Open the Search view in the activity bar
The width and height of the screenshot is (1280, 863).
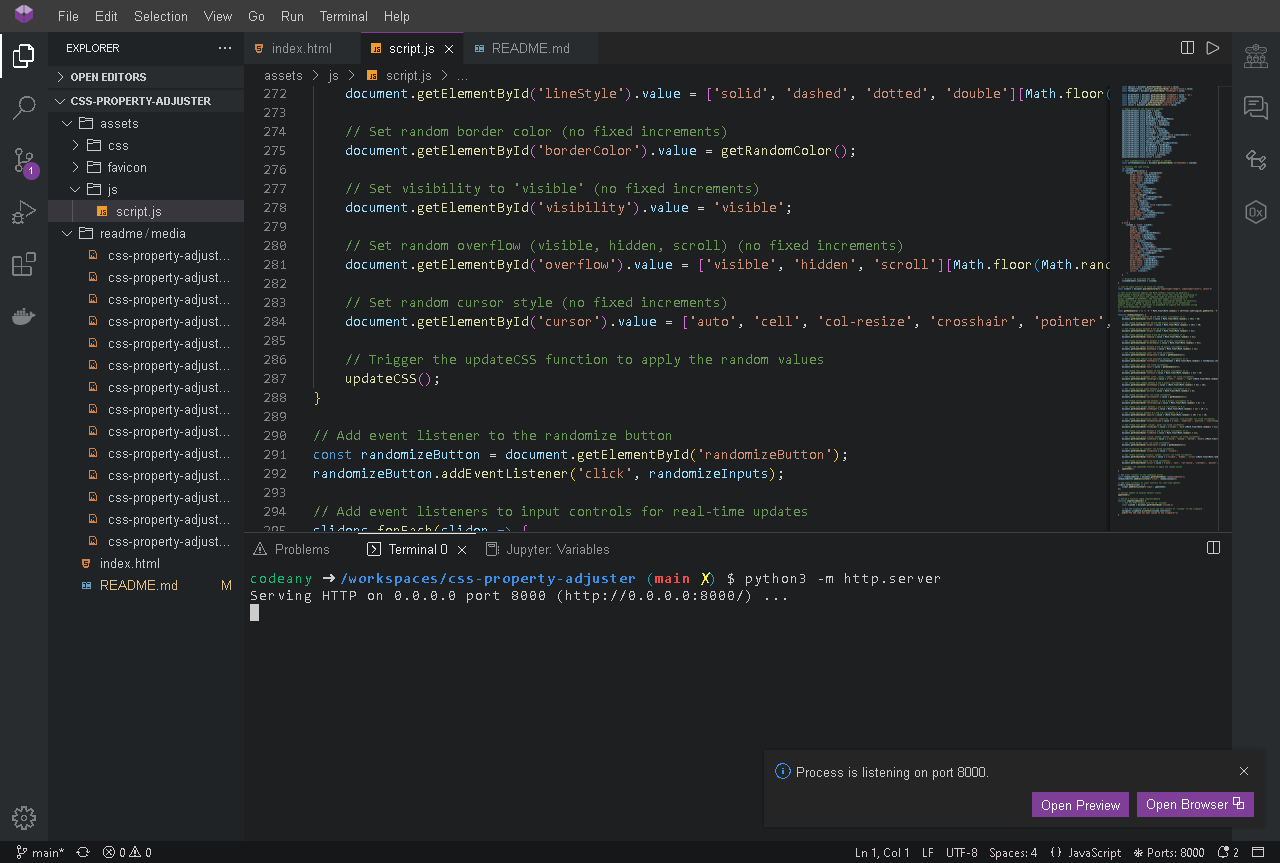(24, 108)
